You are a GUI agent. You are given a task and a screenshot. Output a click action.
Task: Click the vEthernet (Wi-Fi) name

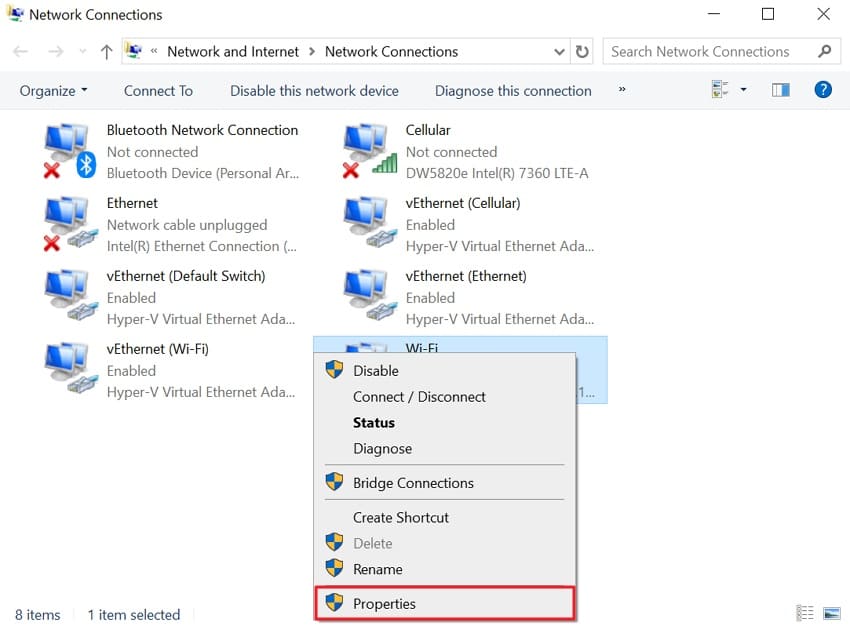158,349
